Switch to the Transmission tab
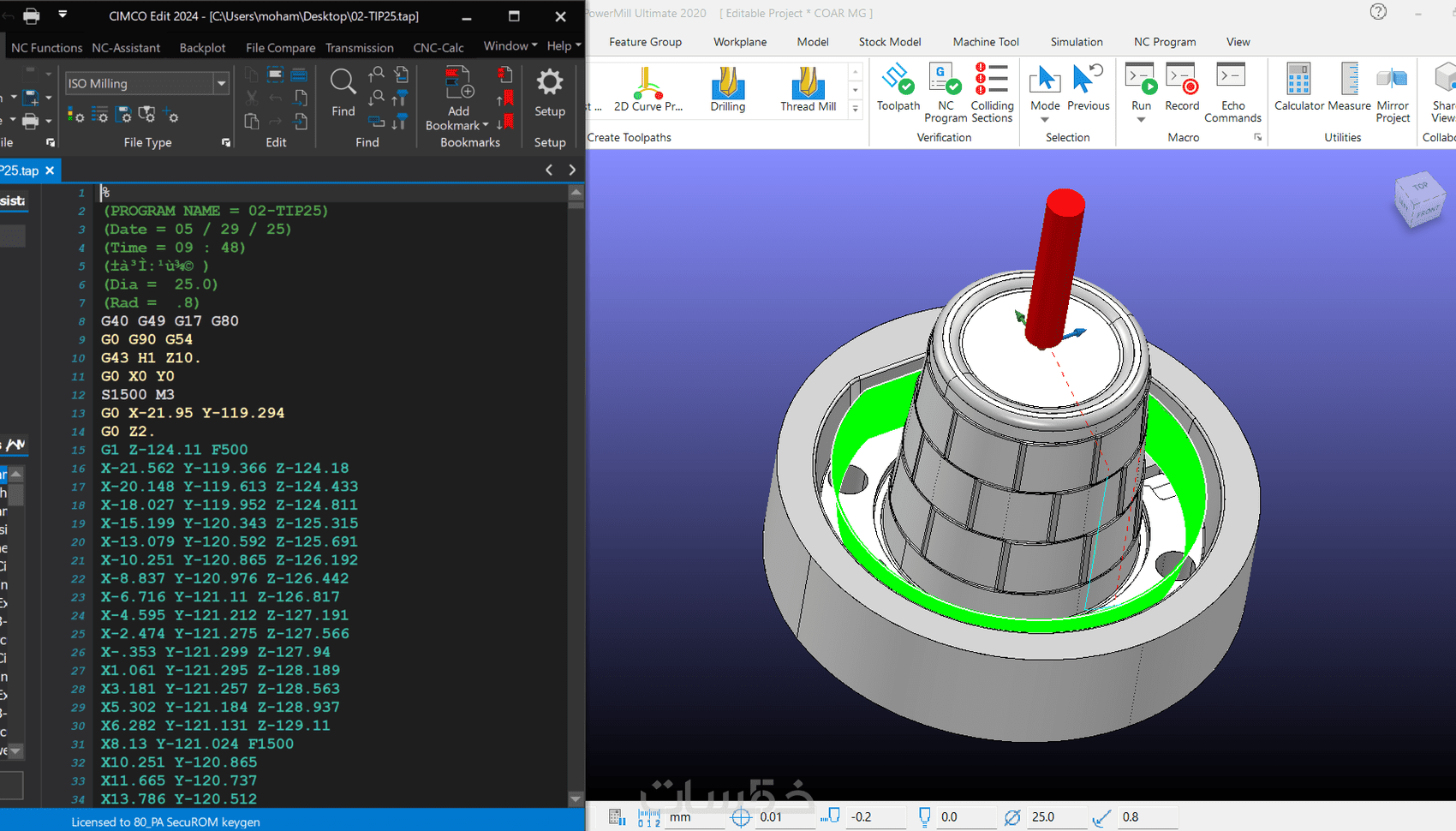Screen dimensions: 1456x831 (360, 48)
